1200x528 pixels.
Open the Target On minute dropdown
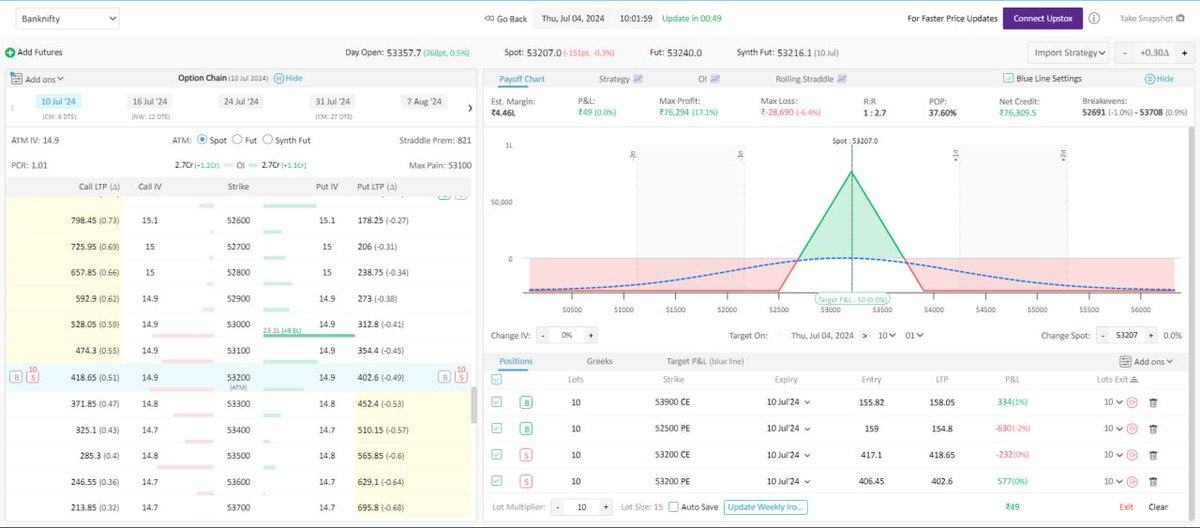(x=914, y=336)
